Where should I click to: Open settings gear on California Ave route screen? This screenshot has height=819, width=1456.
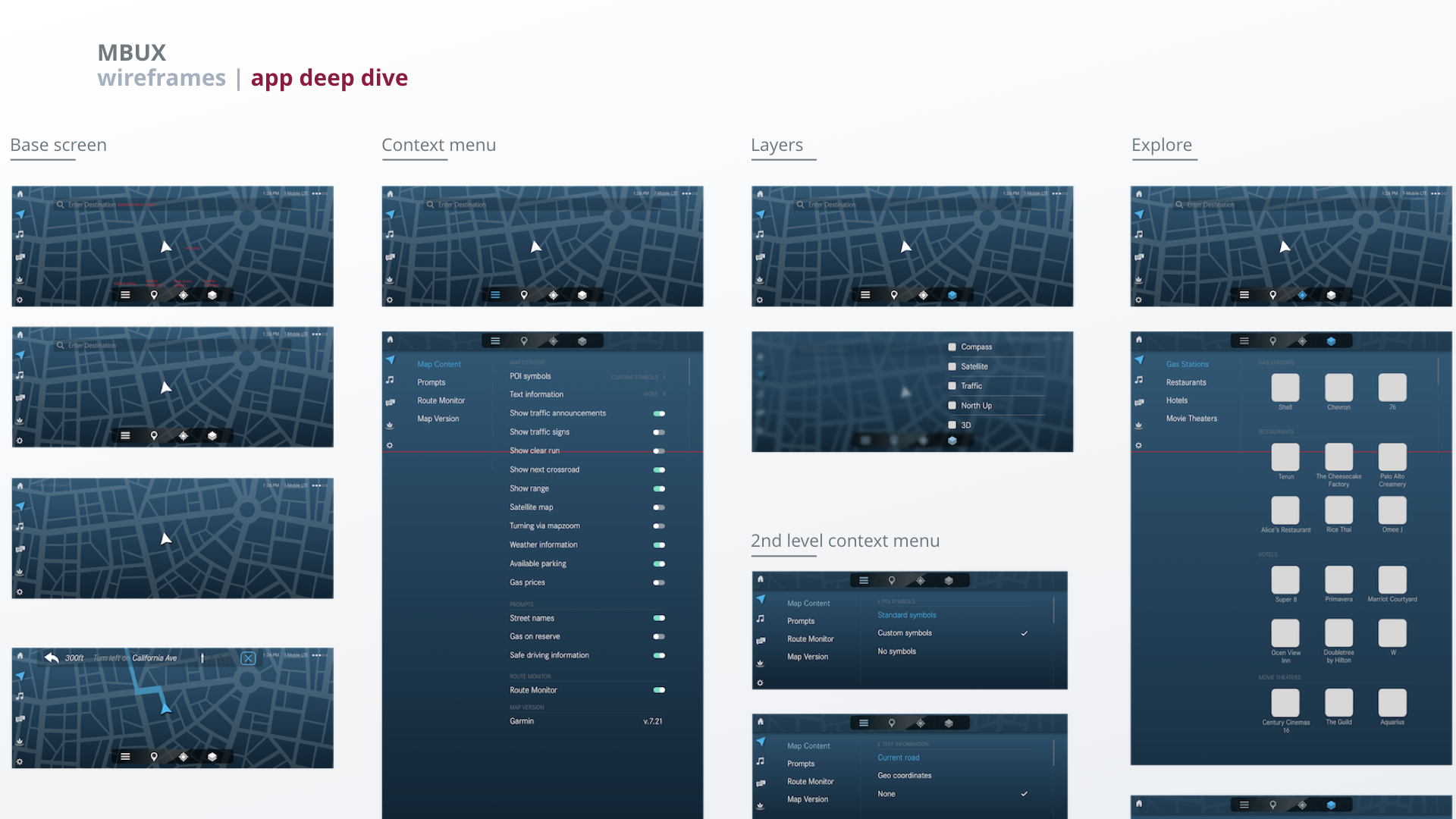20,761
